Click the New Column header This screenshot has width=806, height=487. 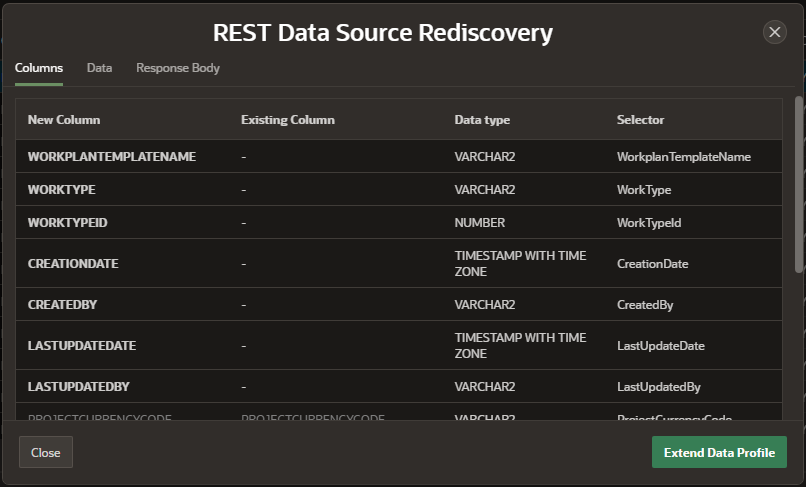point(64,119)
